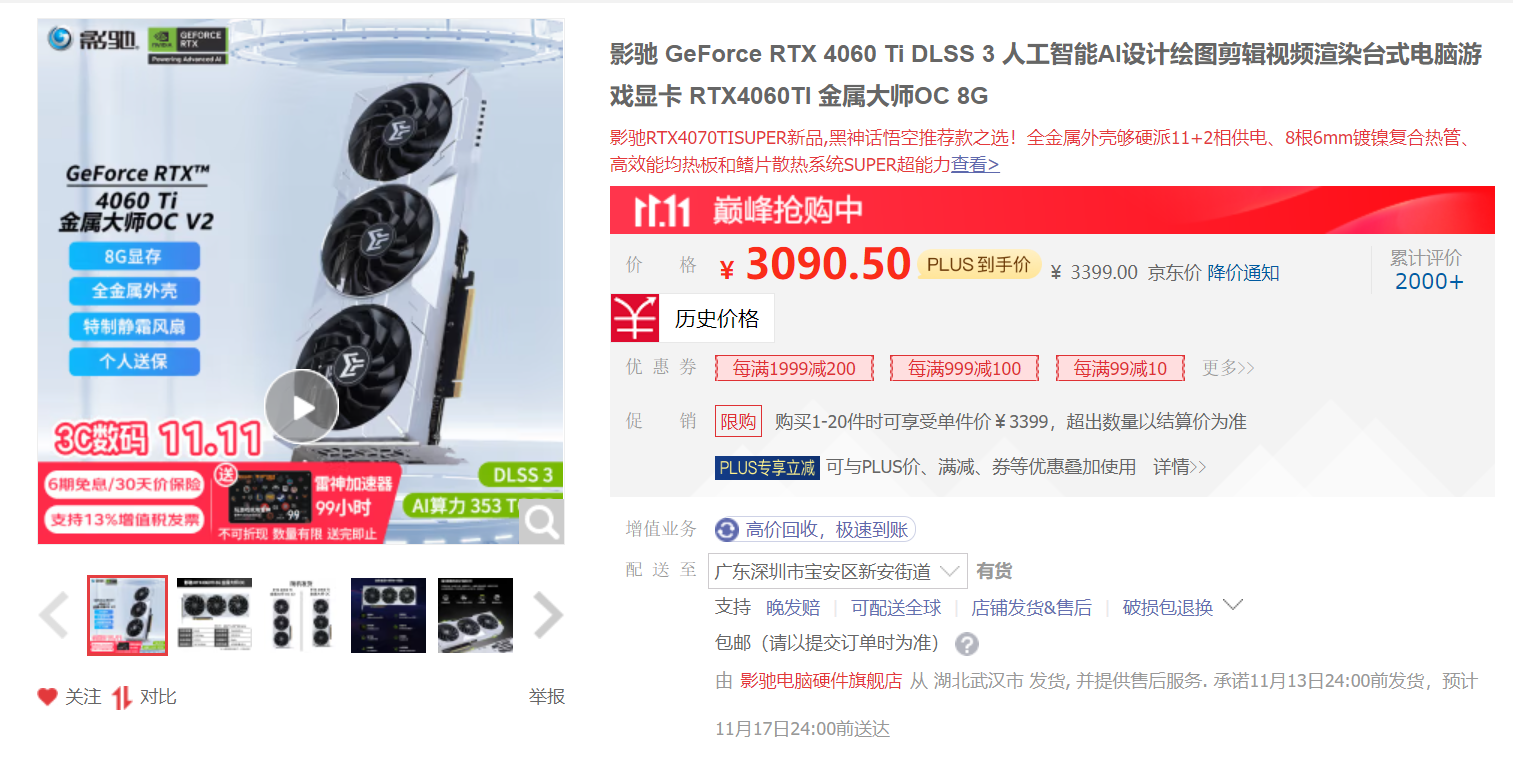The width and height of the screenshot is (1513, 757).
Task: Show previous thumbnails with left arrow
Action: coord(54,616)
